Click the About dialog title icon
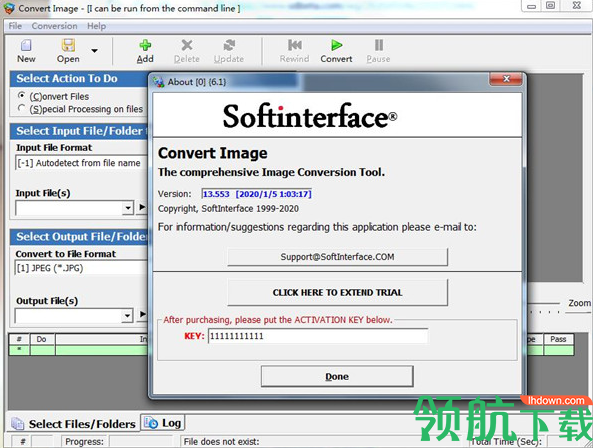 point(159,82)
